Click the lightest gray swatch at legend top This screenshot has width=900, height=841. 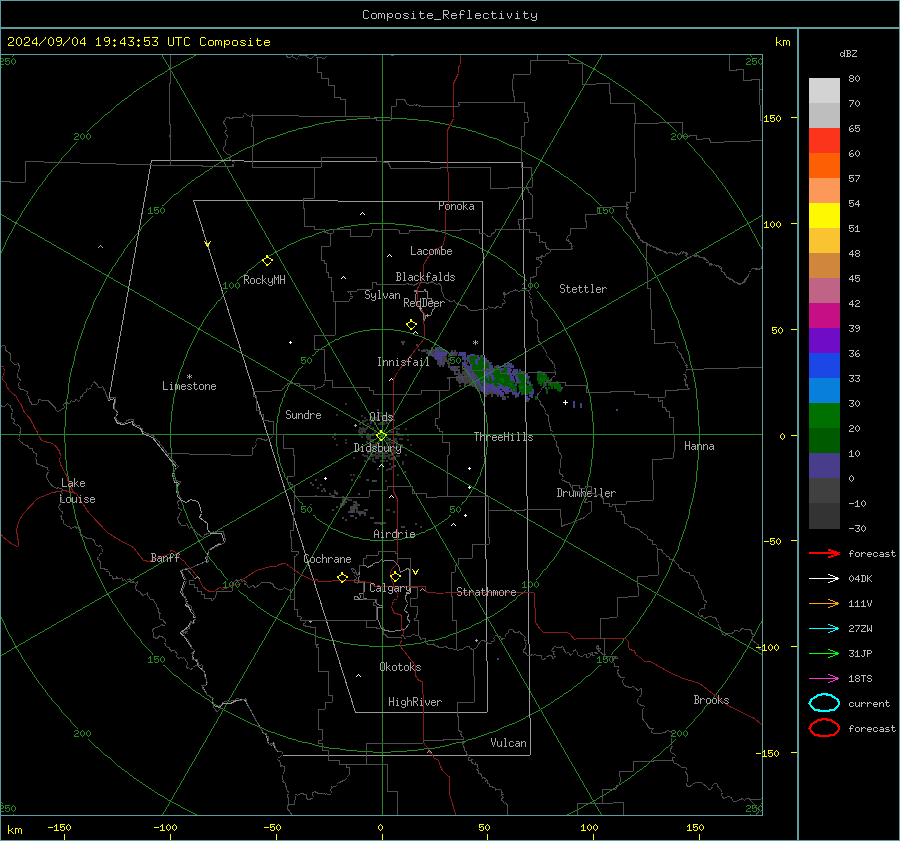point(824,91)
